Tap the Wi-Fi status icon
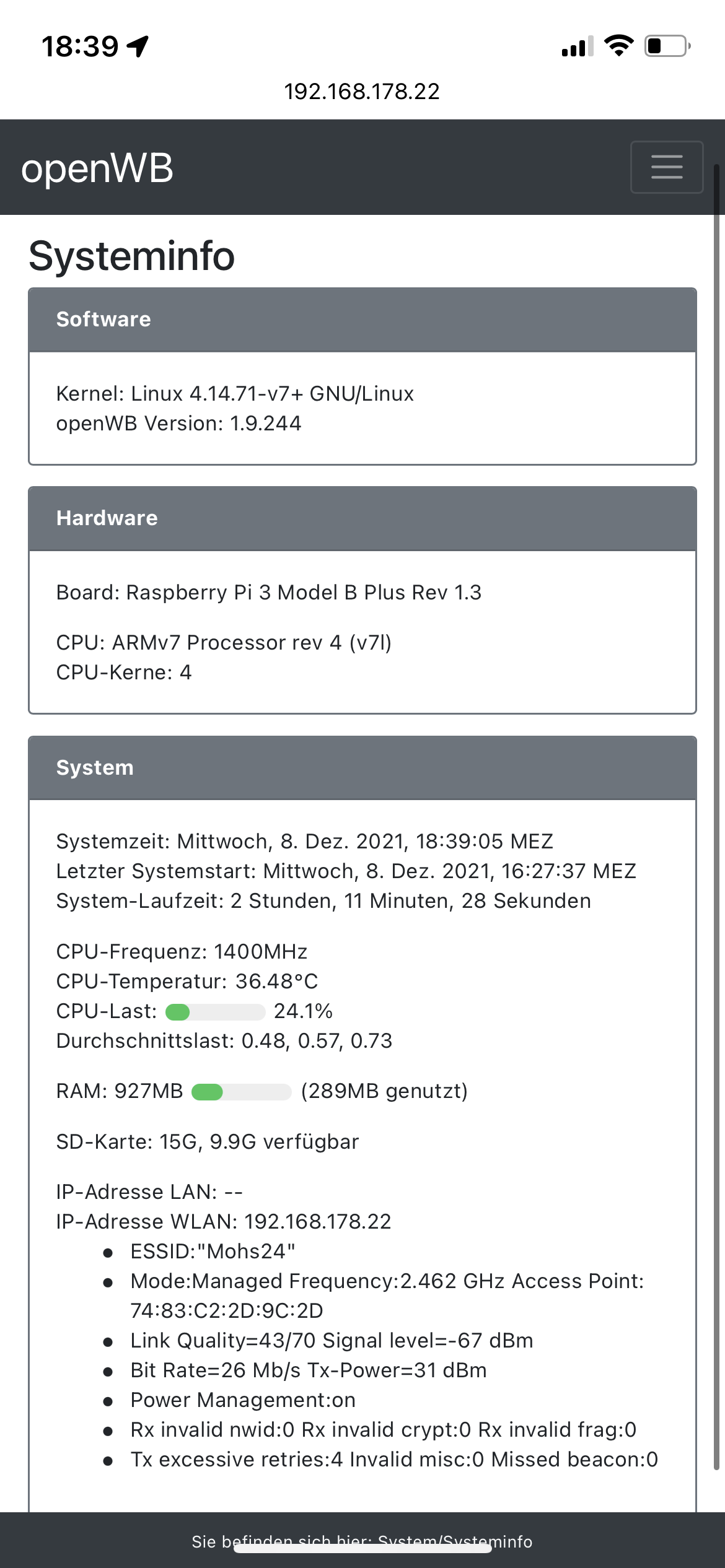Screen dimensions: 725x1568 click(618, 46)
